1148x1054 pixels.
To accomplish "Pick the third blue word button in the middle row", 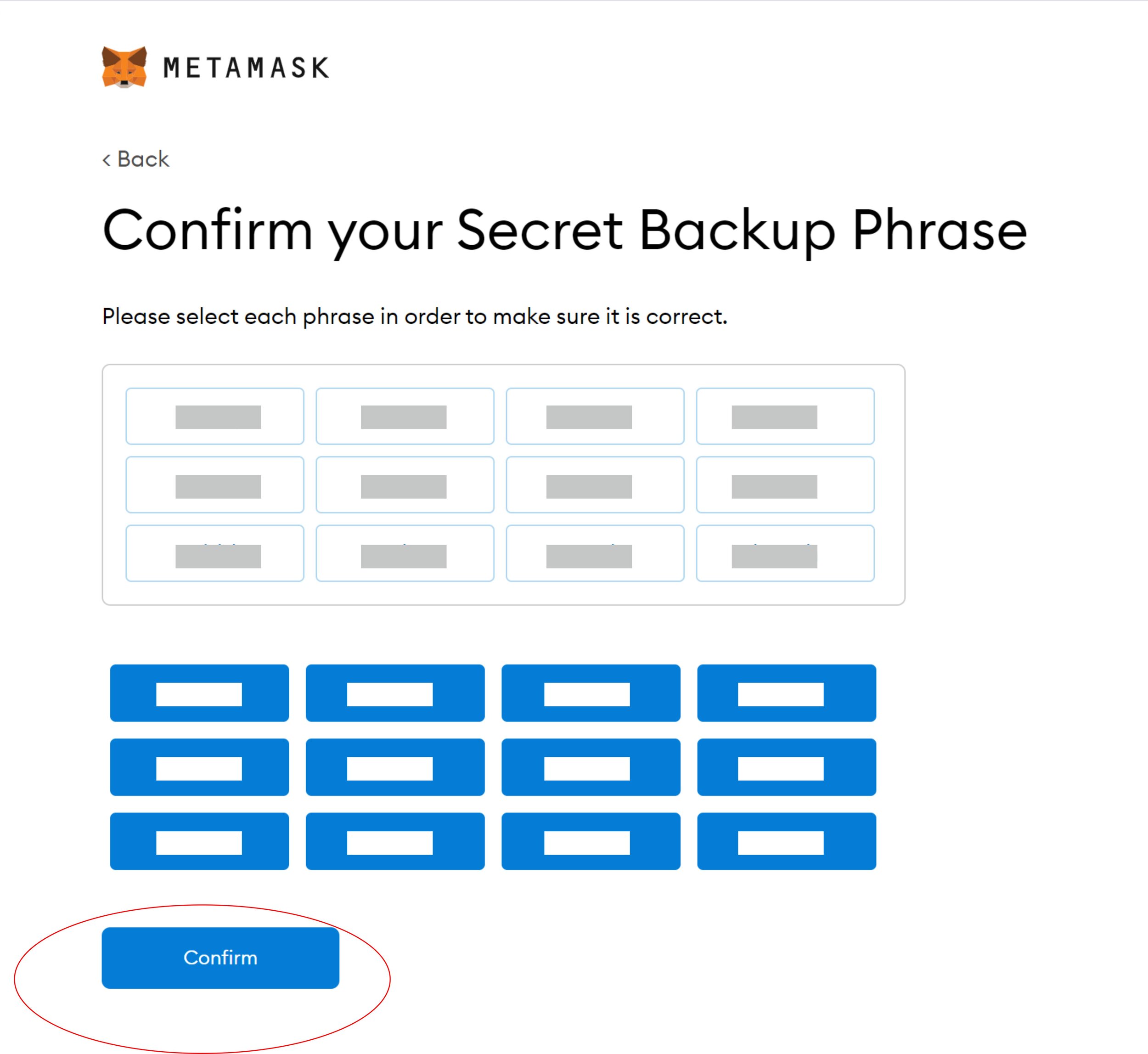I will (x=590, y=767).
